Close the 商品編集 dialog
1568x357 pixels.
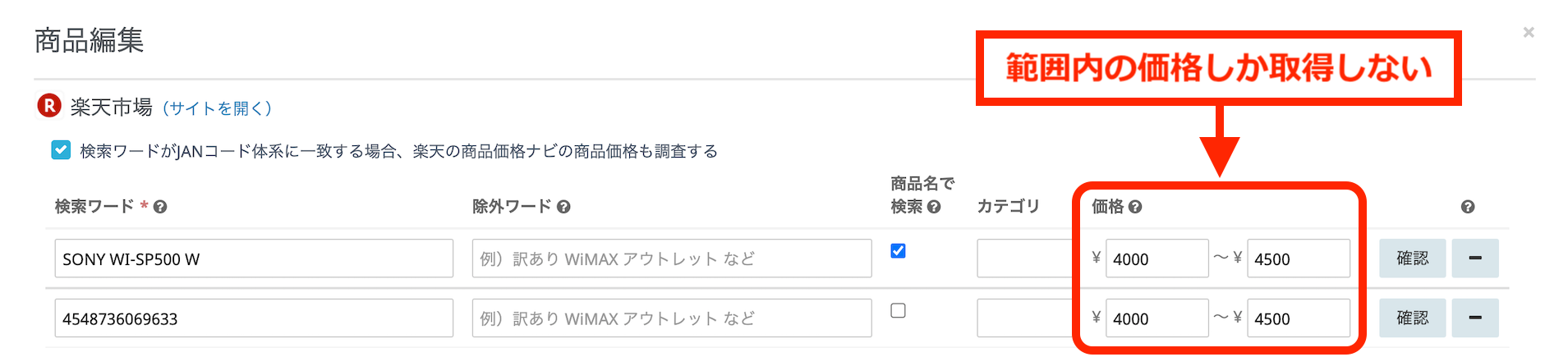[x=1528, y=32]
